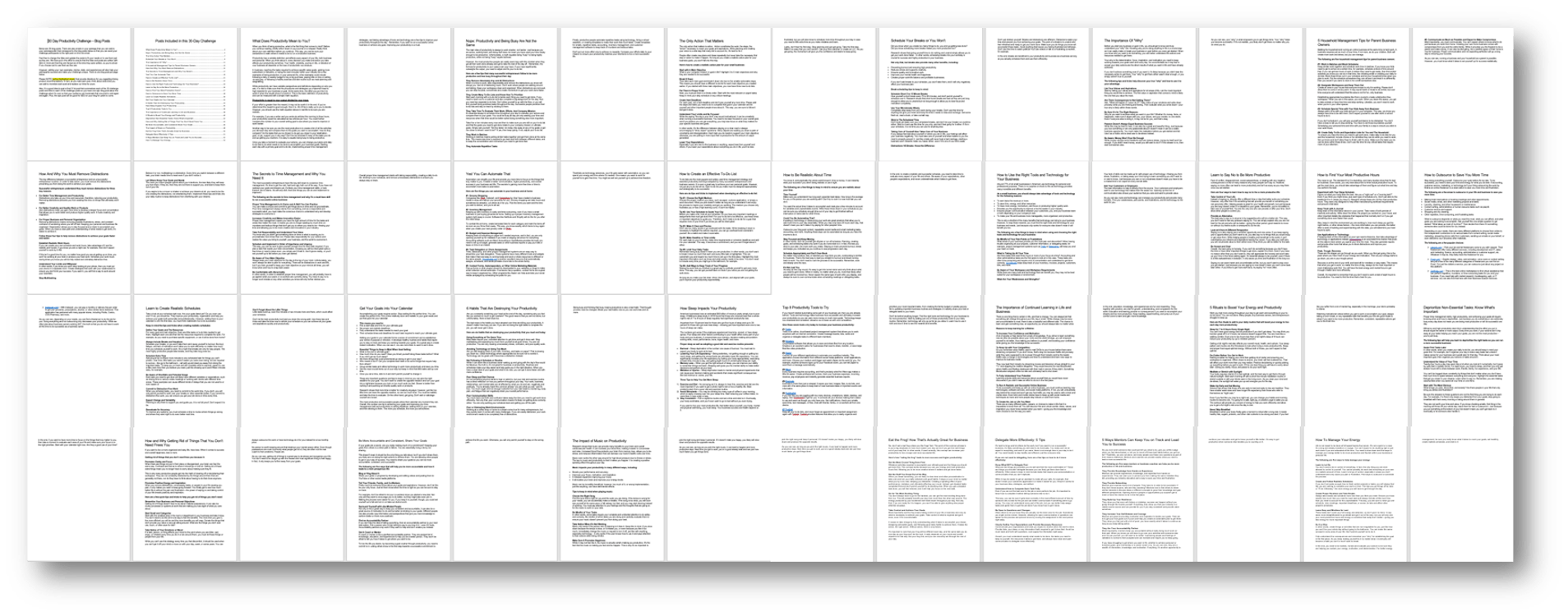1568x616 pixels.
Task: Open the '6 Habits That Are Destroying Your Productivity' page
Action: coord(504,361)
